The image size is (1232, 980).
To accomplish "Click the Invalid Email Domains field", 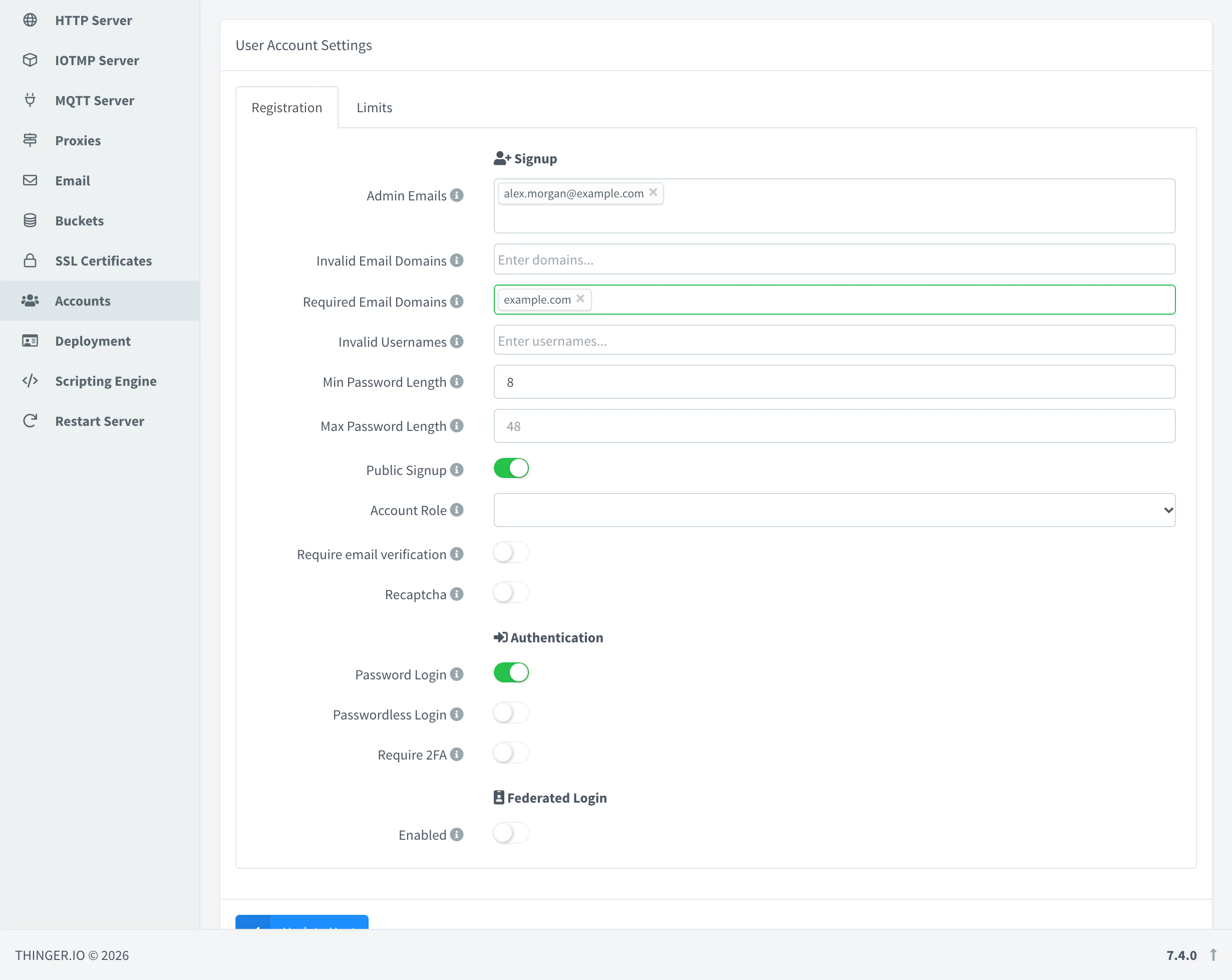I will point(834,260).
